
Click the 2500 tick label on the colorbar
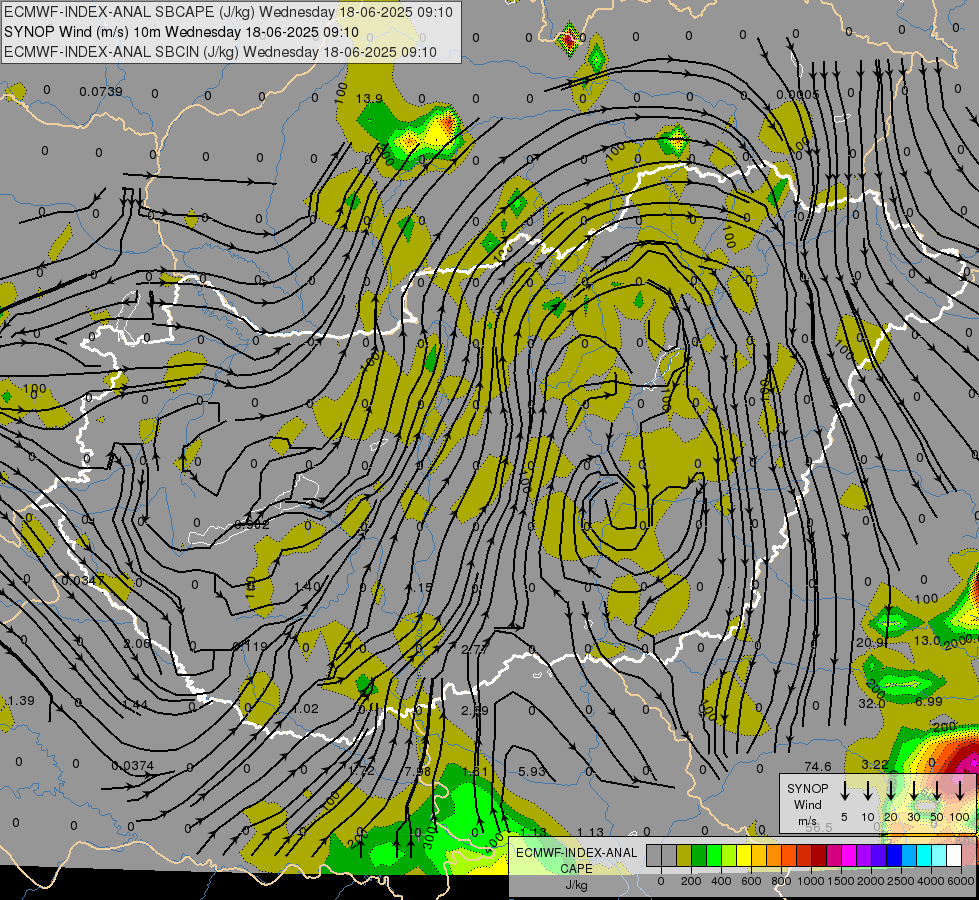[x=900, y=881]
